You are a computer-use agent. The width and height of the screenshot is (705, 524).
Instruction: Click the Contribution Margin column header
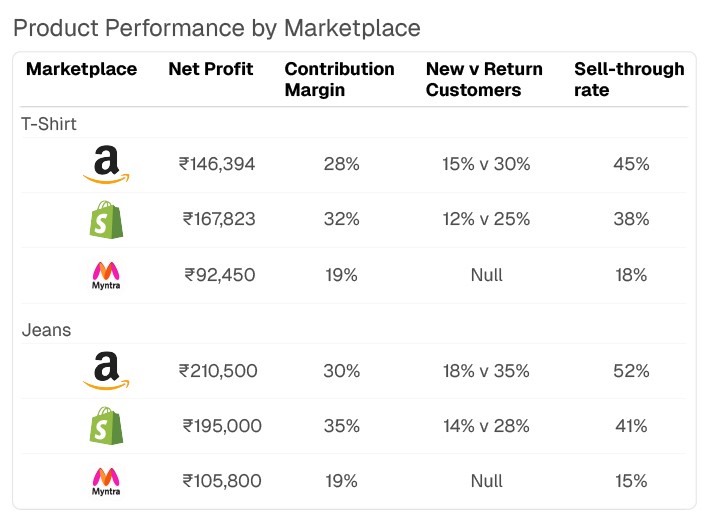click(x=339, y=79)
